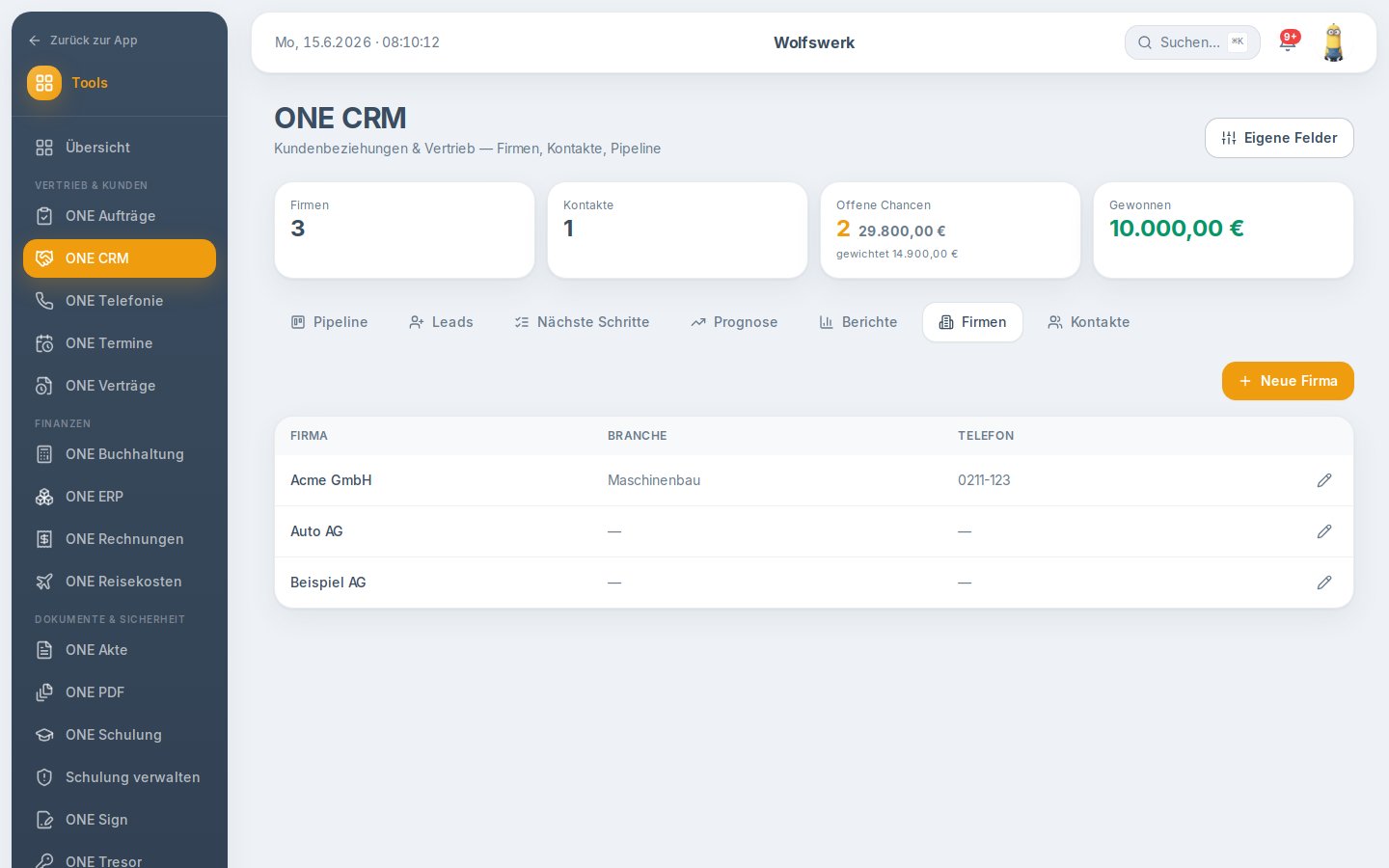This screenshot has height=868, width=1389.
Task: Show the Berichte tab
Action: point(858,322)
